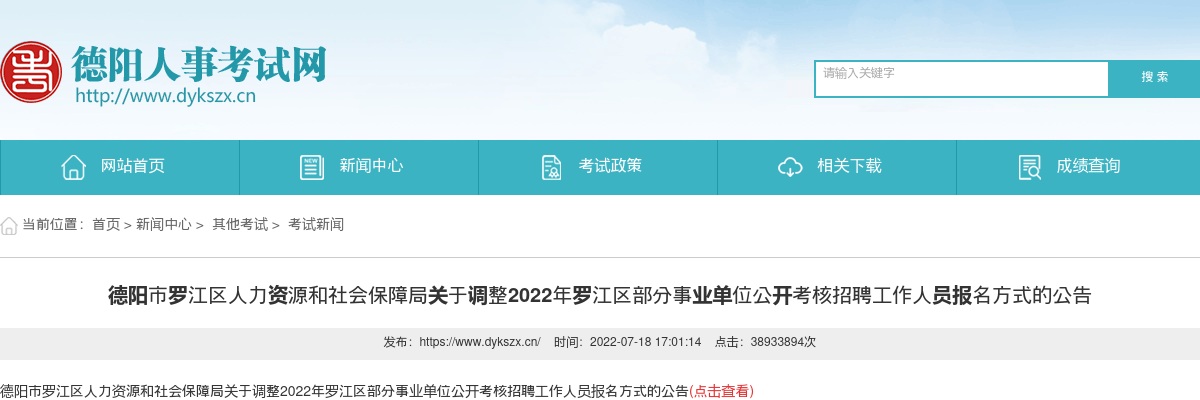This screenshot has width=1200, height=400.
Task: Click 考试新闻 in the breadcrumb trail
Action: click(316, 225)
